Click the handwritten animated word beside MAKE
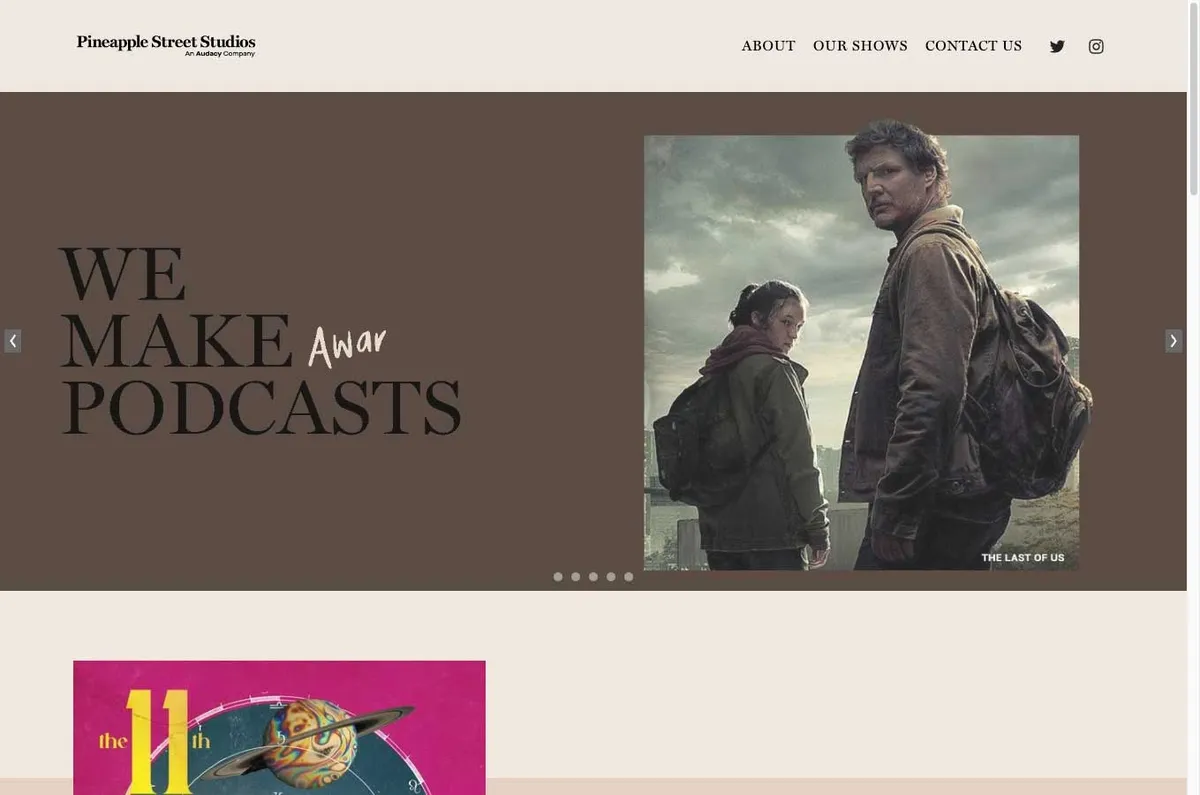Image resolution: width=1200 pixels, height=795 pixels. pyautogui.click(x=347, y=346)
